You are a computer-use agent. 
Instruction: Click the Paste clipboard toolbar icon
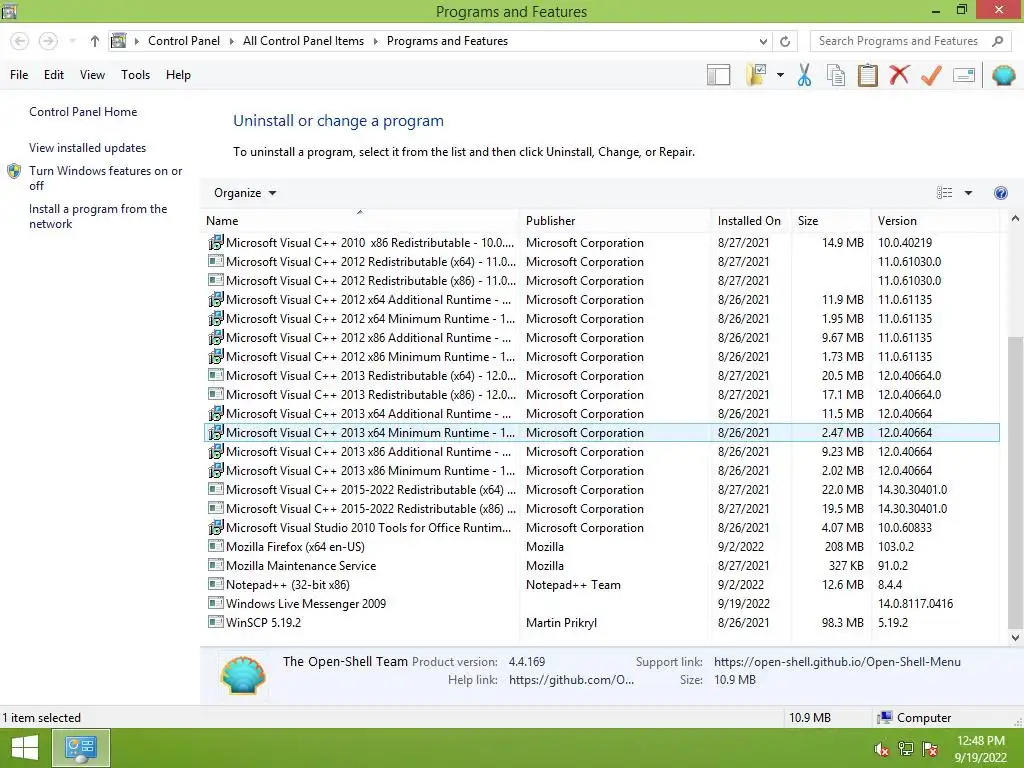click(x=867, y=75)
